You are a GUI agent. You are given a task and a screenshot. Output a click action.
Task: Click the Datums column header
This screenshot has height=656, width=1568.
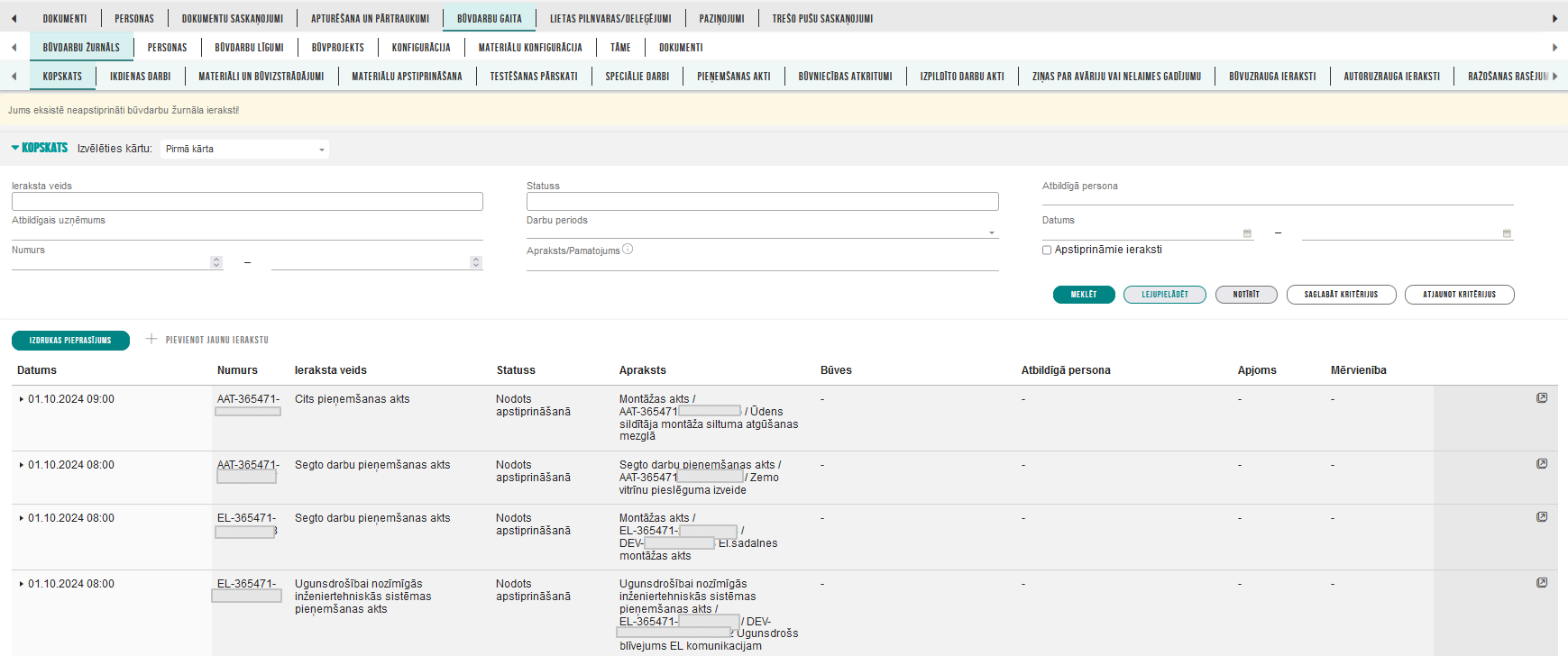tap(37, 370)
